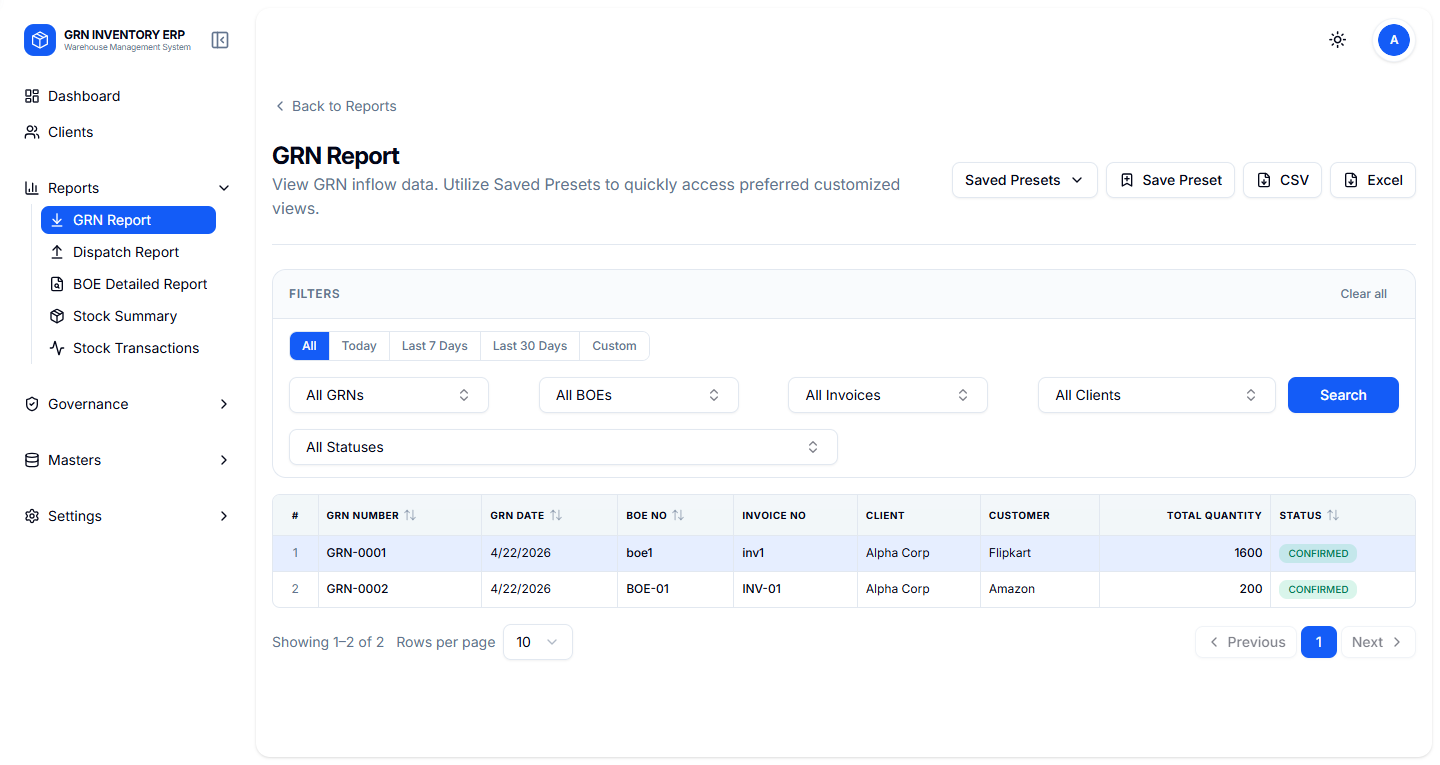Collapse the sidebar using the panel icon
The height and width of the screenshot is (765, 1440).
coord(220,40)
